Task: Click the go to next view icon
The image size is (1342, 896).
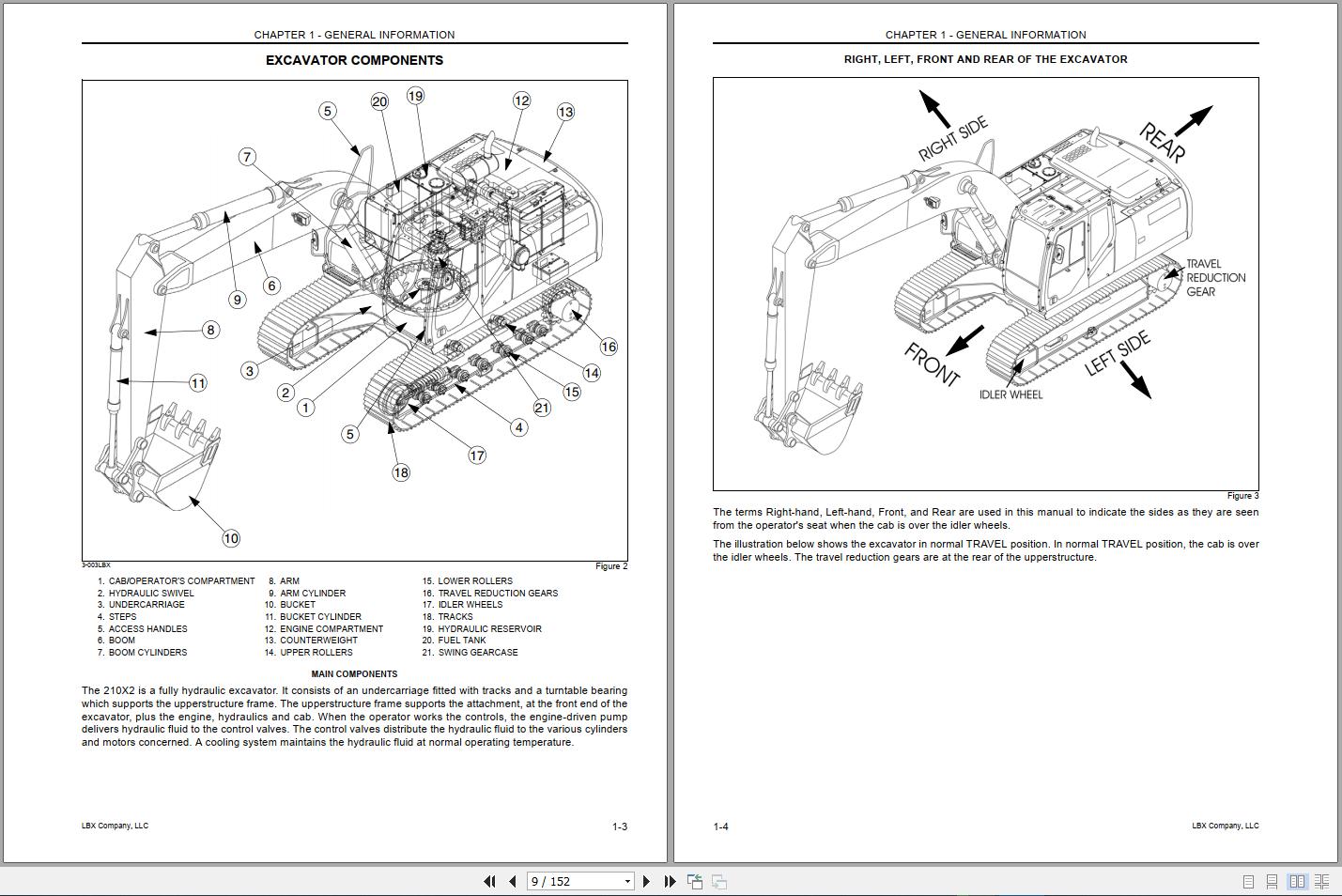Action: coord(719,881)
